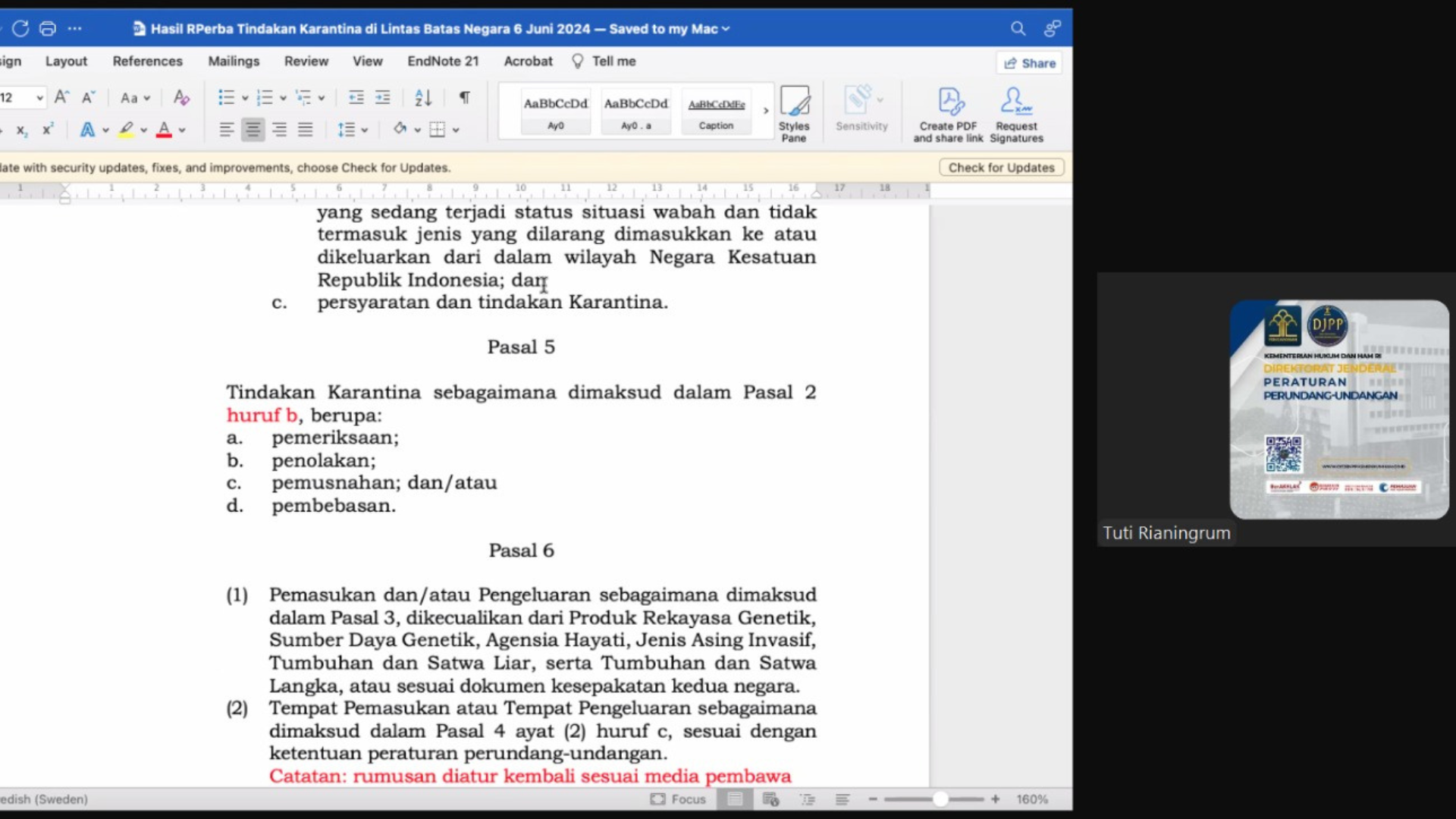Open the References tab

[147, 61]
